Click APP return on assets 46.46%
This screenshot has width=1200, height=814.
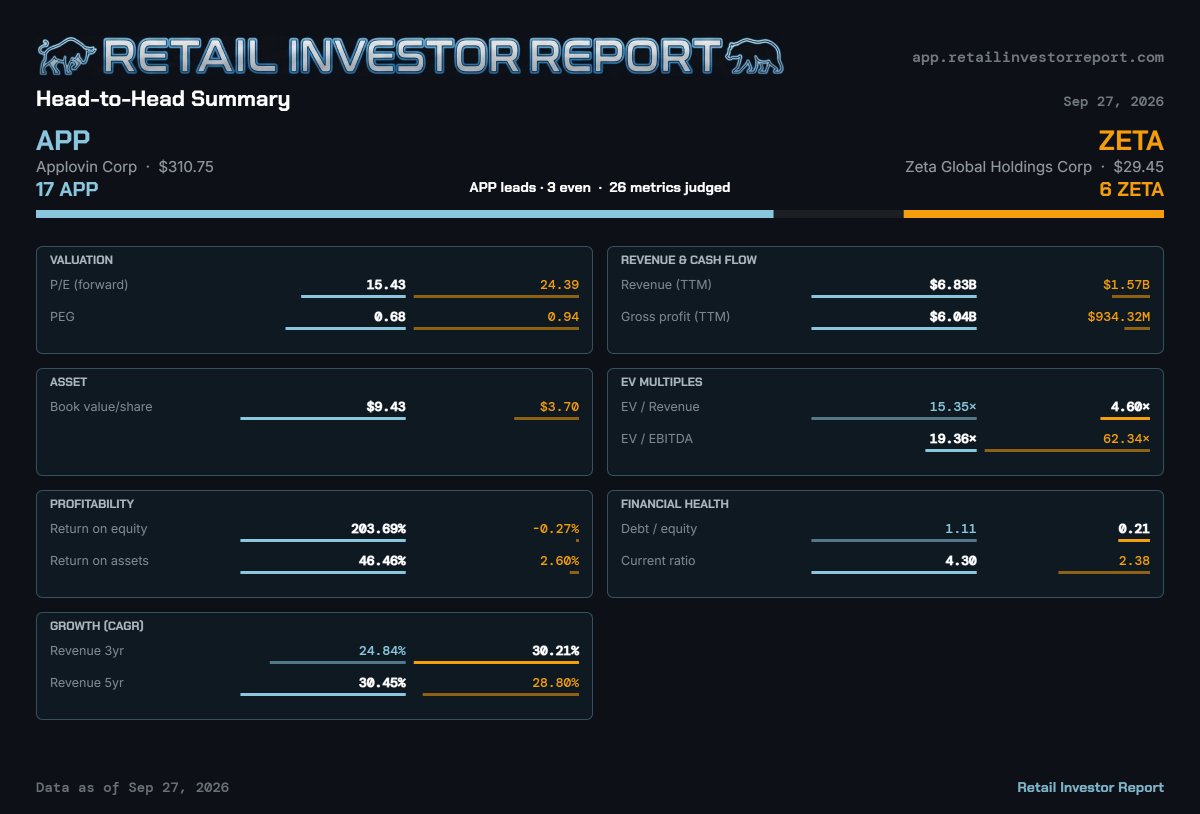(382, 561)
